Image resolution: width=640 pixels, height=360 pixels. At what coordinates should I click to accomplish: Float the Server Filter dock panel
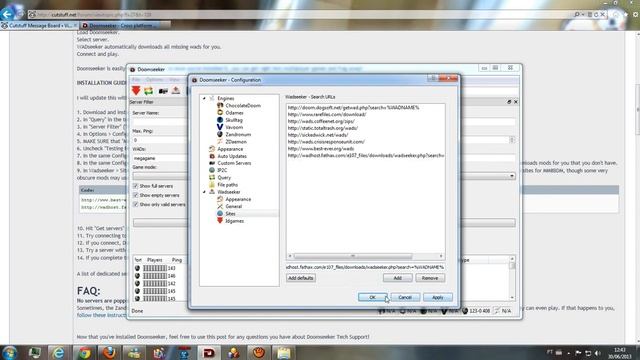click(x=509, y=102)
